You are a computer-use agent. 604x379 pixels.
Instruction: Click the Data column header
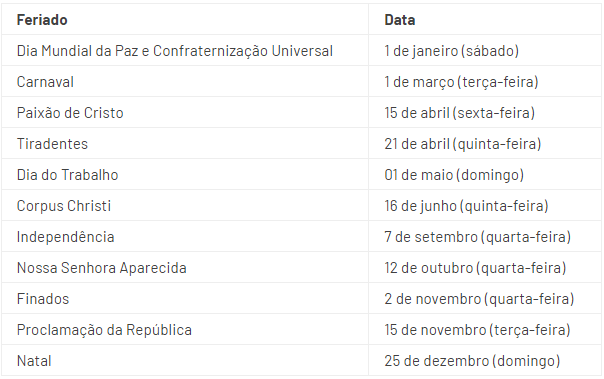click(399, 20)
